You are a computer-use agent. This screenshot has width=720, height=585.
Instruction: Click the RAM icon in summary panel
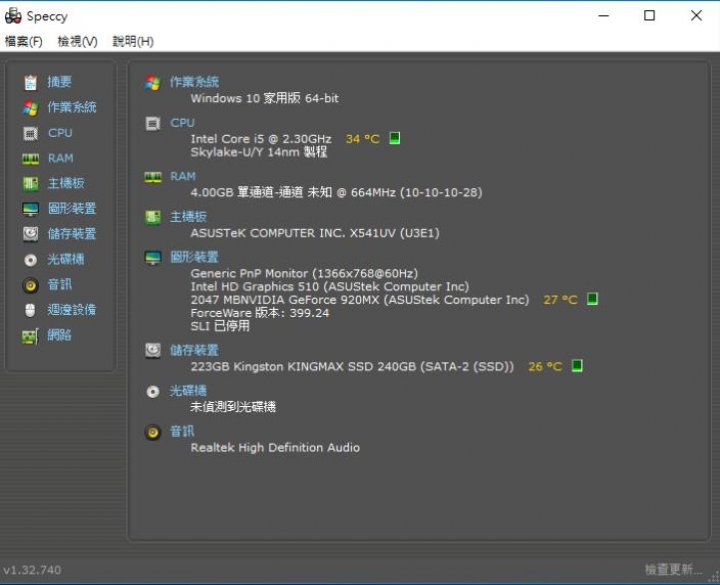point(152,177)
